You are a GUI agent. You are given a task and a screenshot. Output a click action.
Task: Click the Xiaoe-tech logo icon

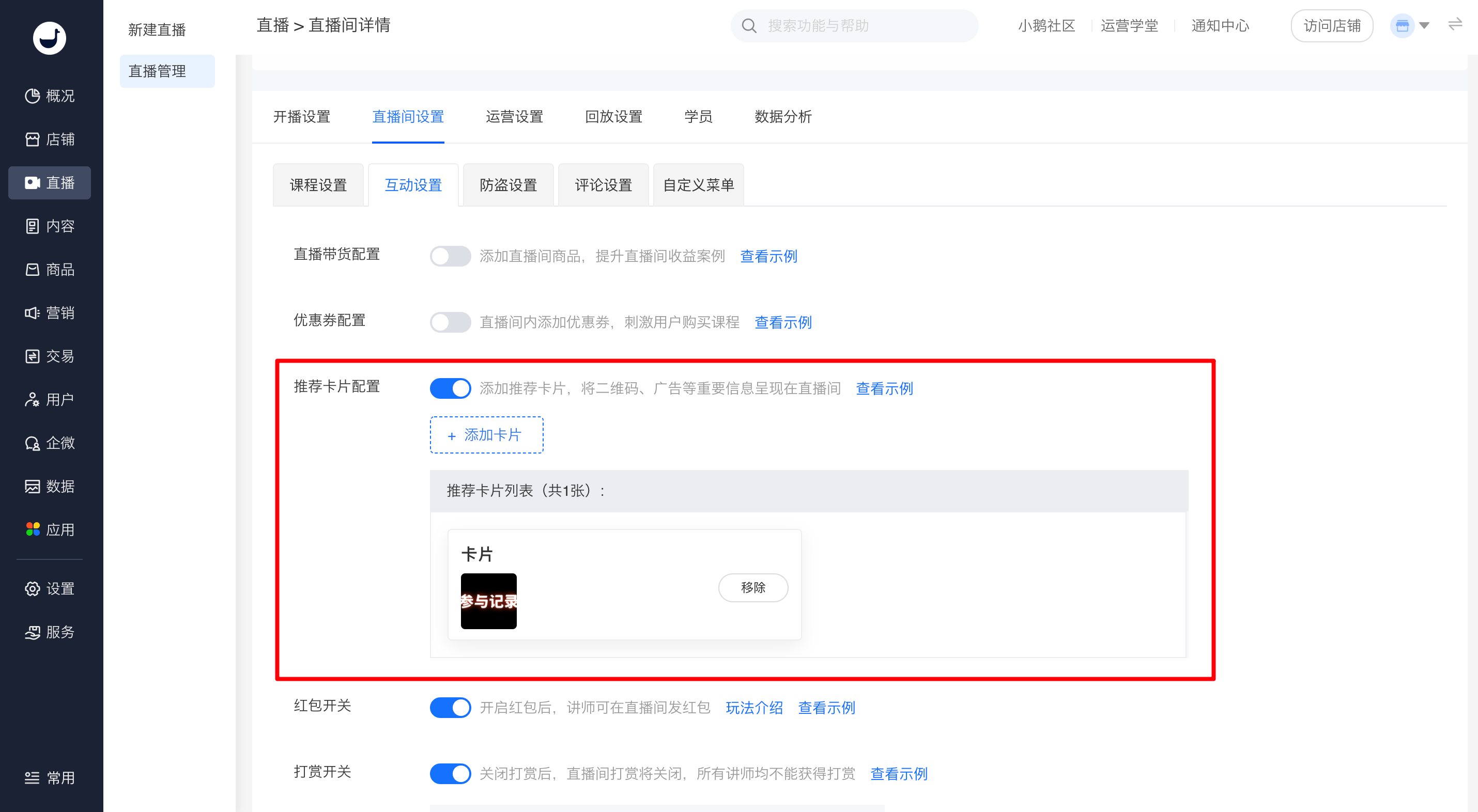coord(49,38)
